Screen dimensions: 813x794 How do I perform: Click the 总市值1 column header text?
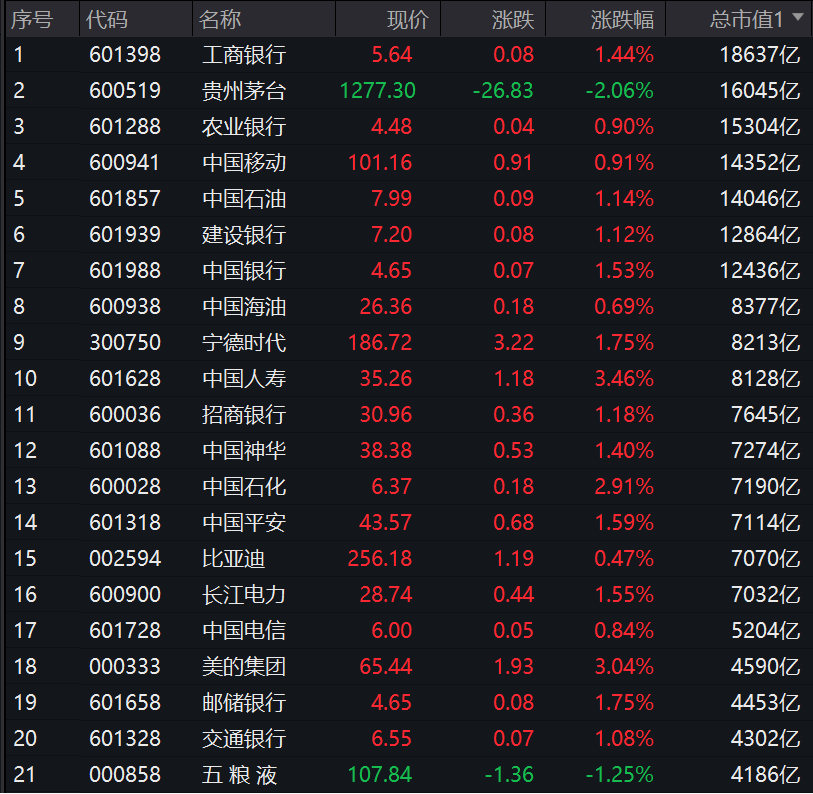pos(746,20)
